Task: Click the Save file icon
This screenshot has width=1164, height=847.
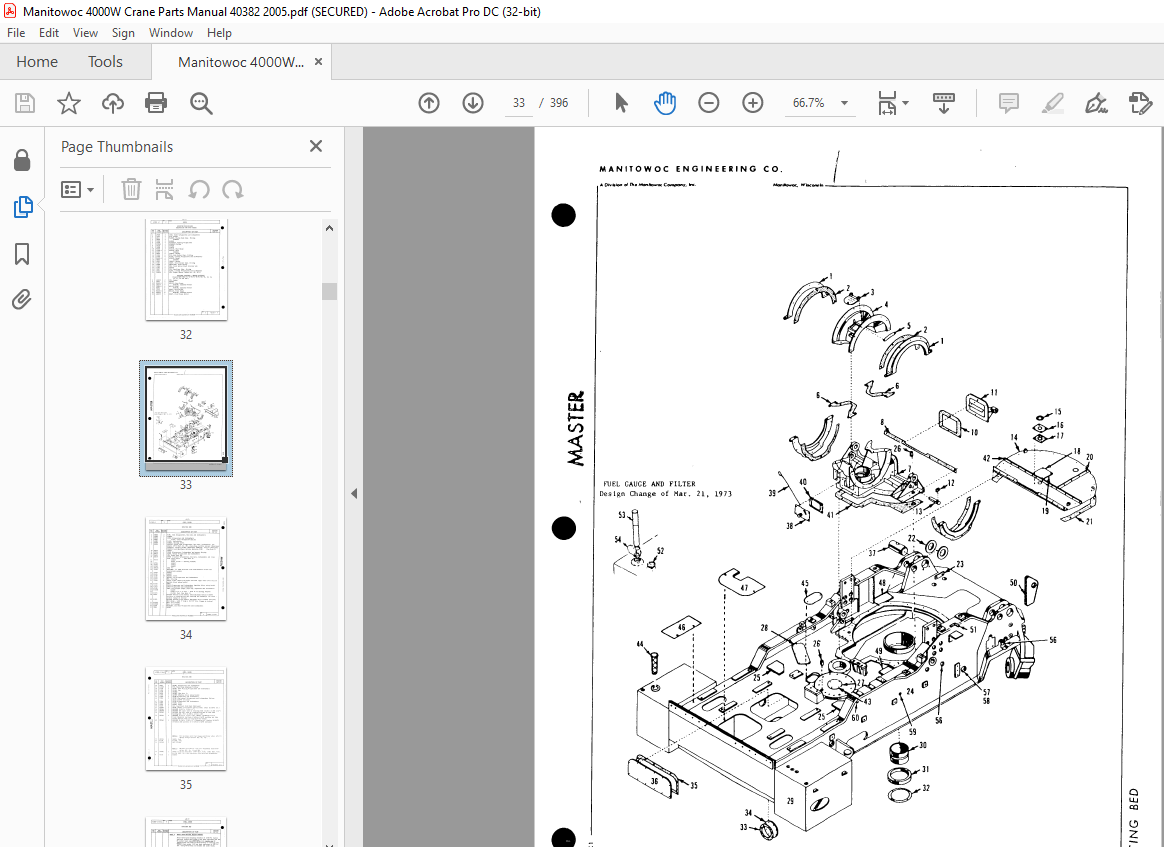Action: point(25,103)
